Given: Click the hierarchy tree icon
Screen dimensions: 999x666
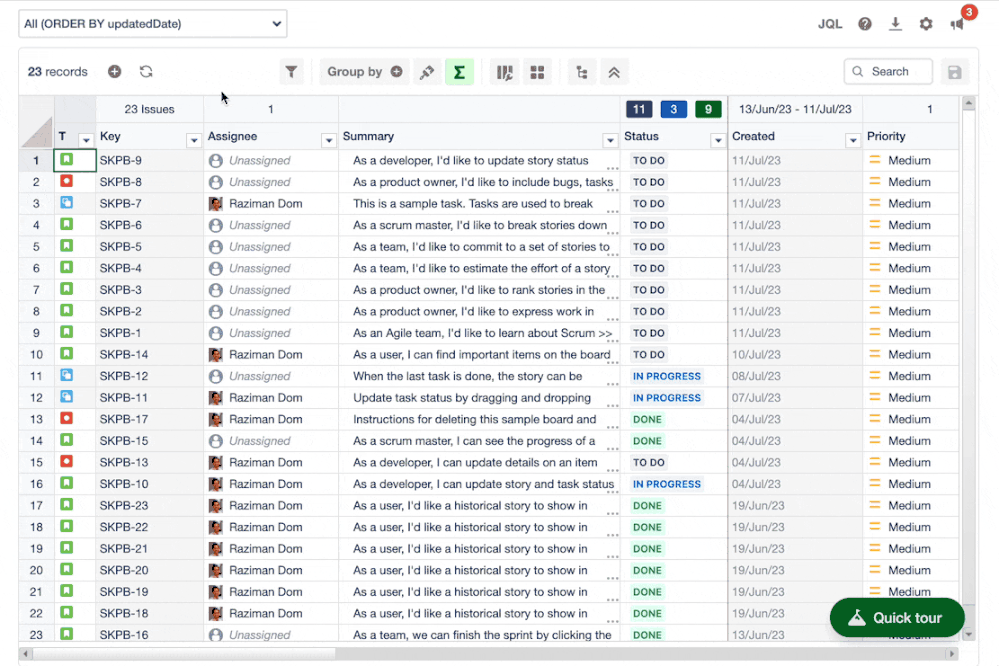Looking at the screenshot, I should 582,72.
